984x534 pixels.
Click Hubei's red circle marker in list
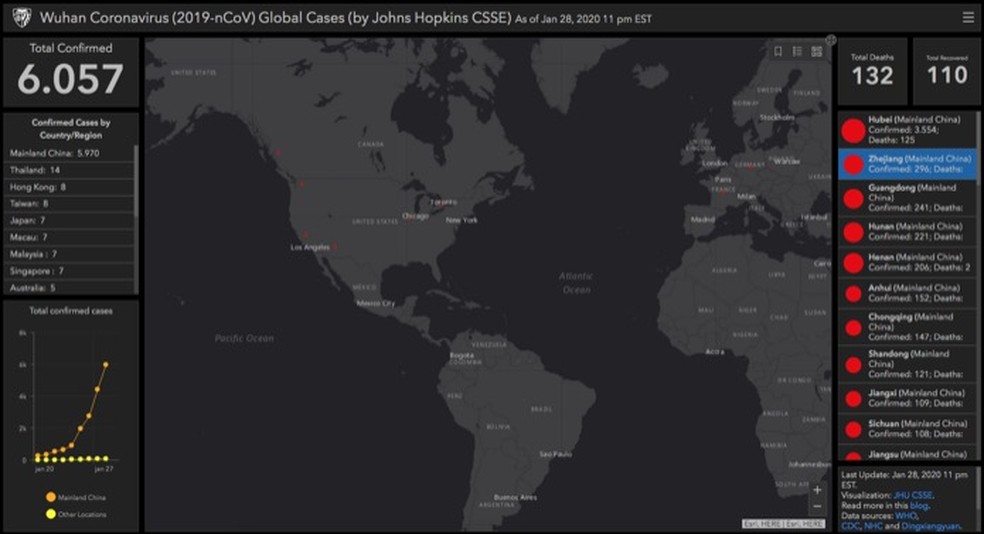(853, 131)
